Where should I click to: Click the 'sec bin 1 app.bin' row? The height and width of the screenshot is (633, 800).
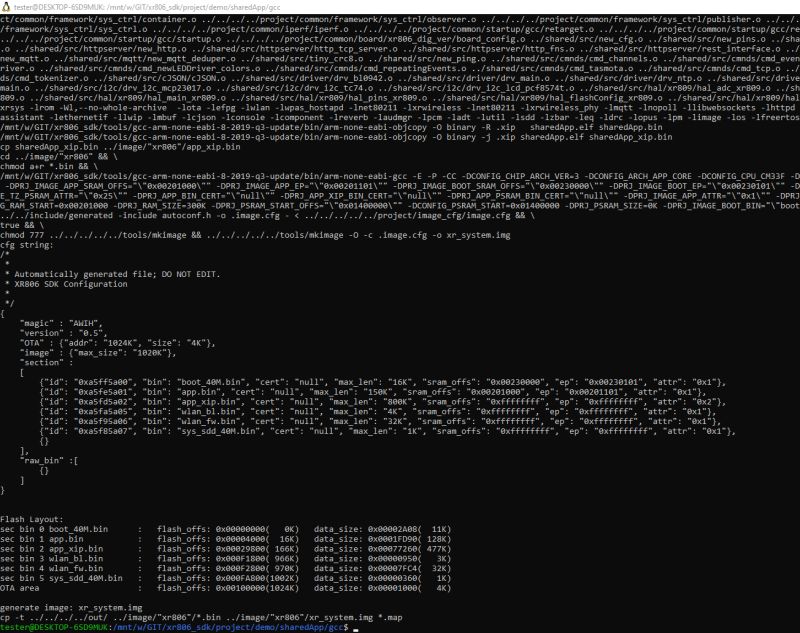[226, 539]
